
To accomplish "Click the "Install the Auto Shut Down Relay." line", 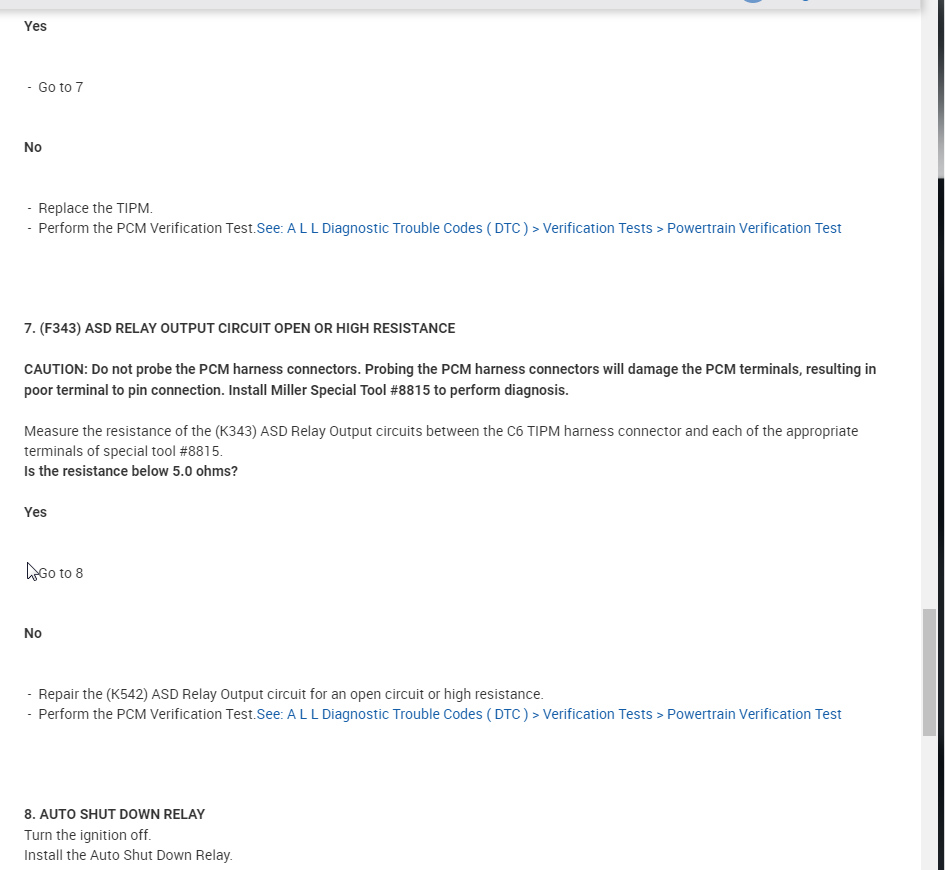I will click(128, 855).
